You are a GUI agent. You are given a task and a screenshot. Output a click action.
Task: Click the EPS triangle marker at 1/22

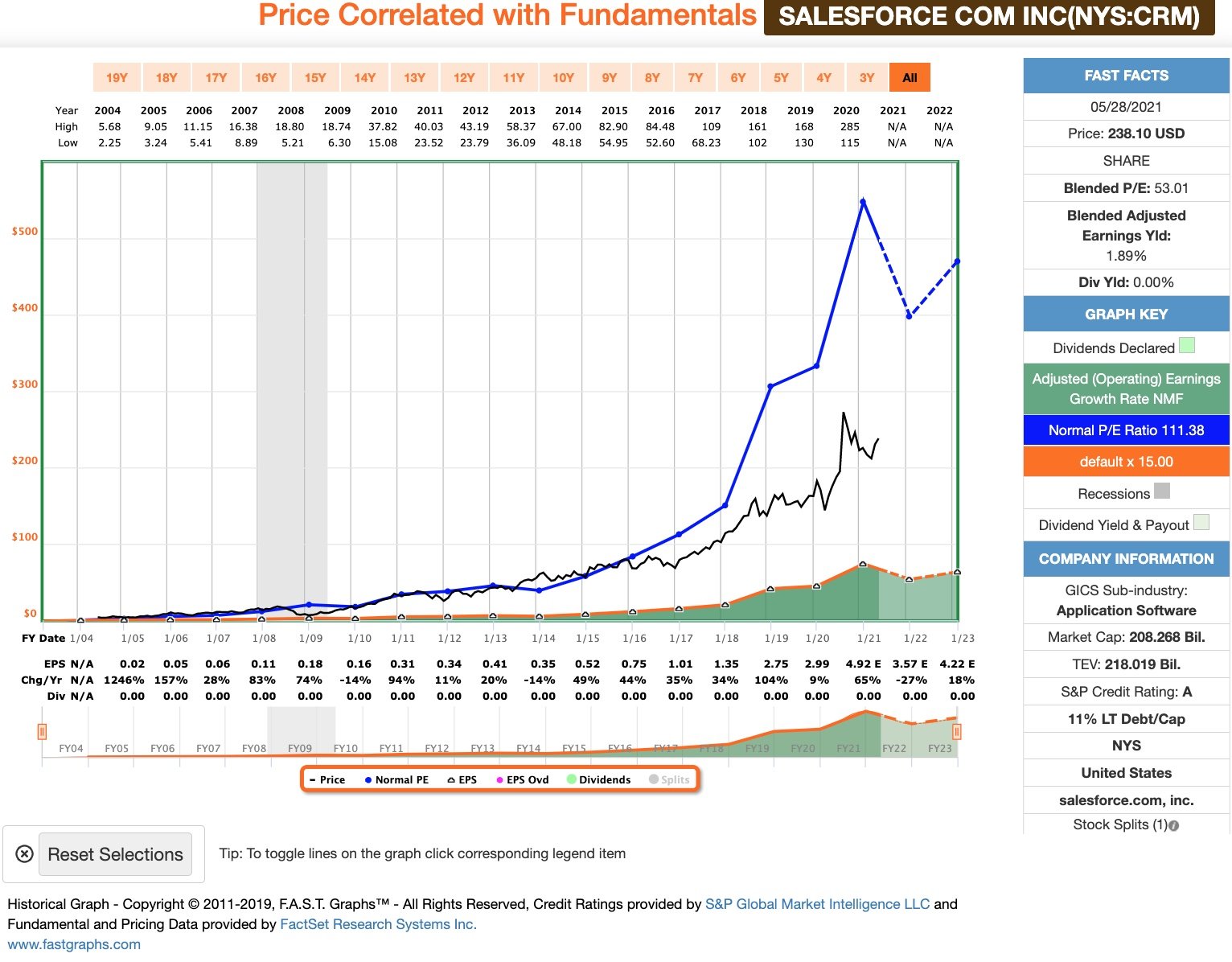(x=909, y=579)
